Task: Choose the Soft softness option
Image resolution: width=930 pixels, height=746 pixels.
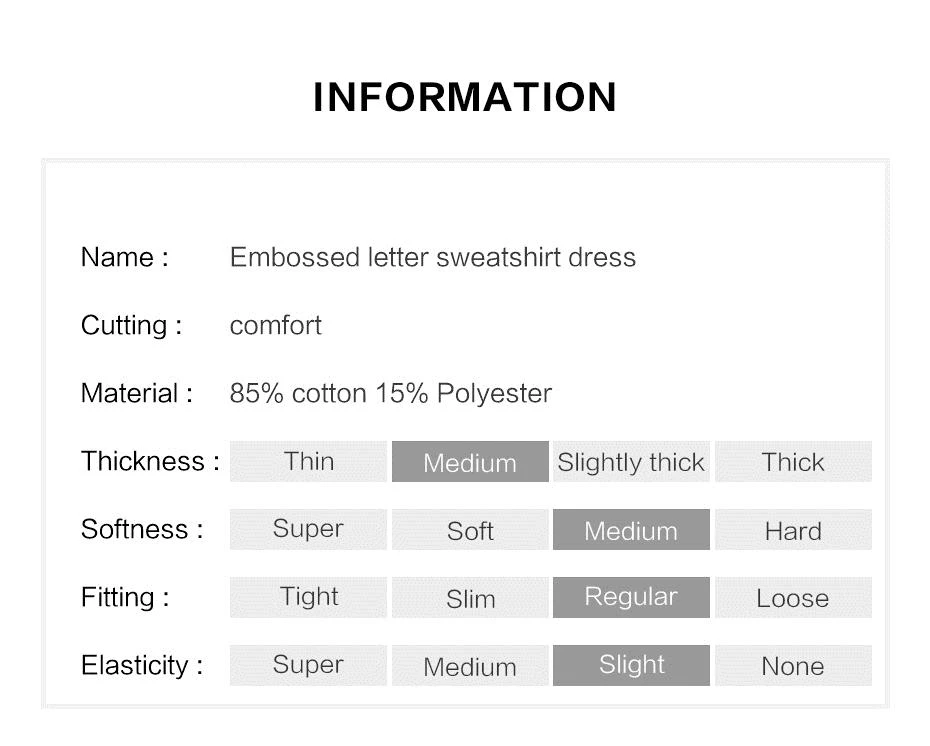Action: 470,529
